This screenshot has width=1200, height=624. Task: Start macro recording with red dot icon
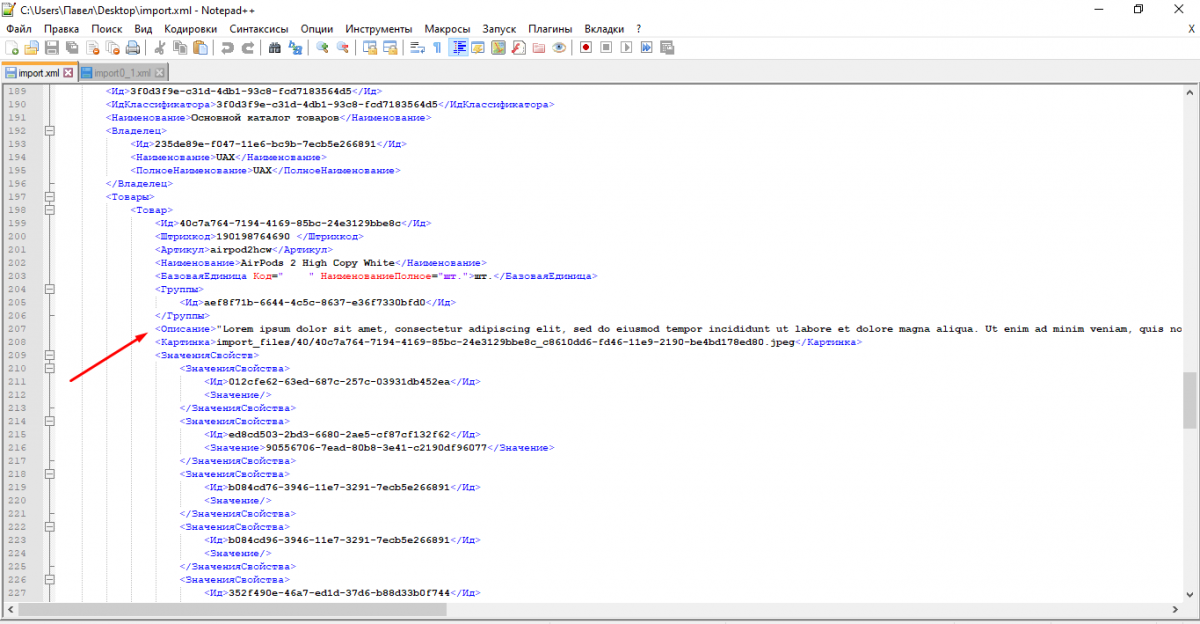pyautogui.click(x=586, y=47)
